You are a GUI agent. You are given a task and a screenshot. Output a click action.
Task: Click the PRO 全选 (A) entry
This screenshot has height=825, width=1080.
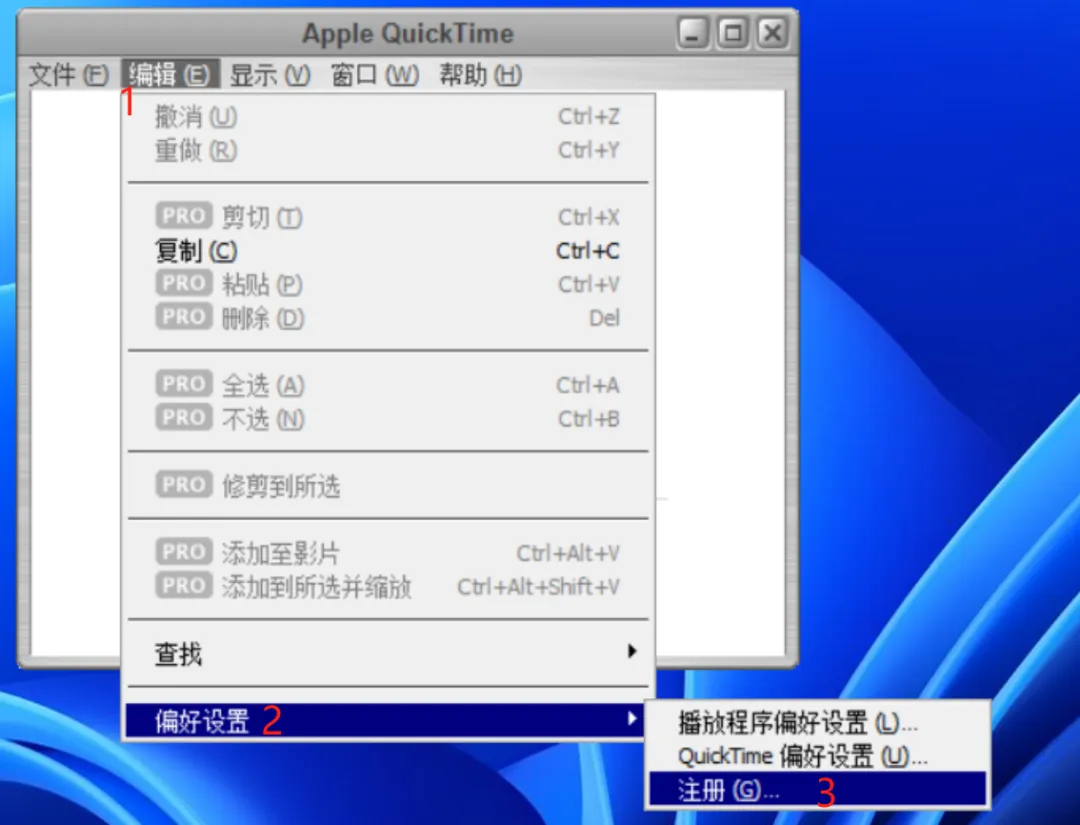[388, 385]
